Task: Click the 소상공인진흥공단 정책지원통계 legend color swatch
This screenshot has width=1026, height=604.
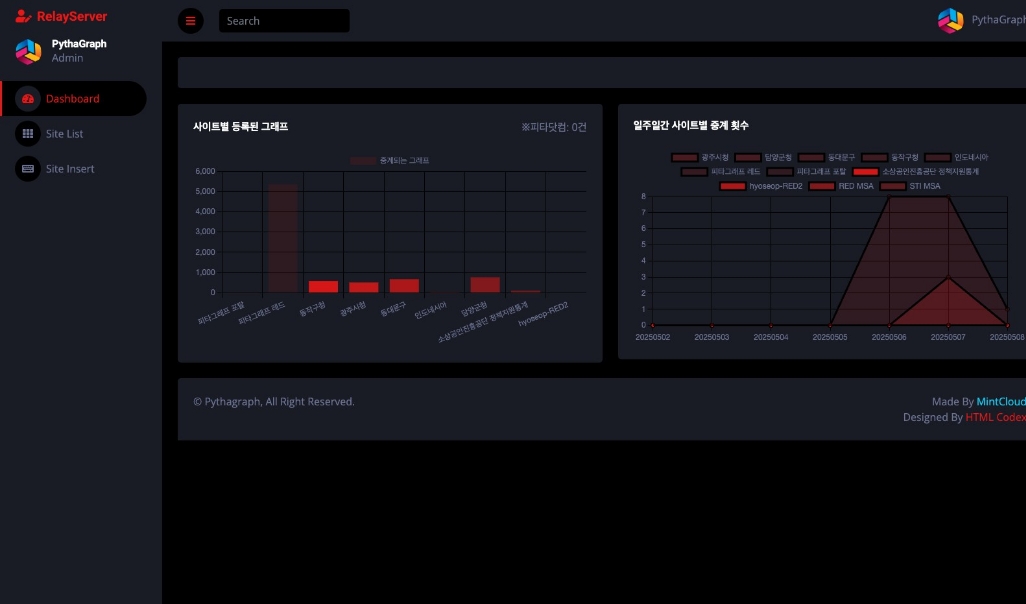Action: (x=866, y=172)
